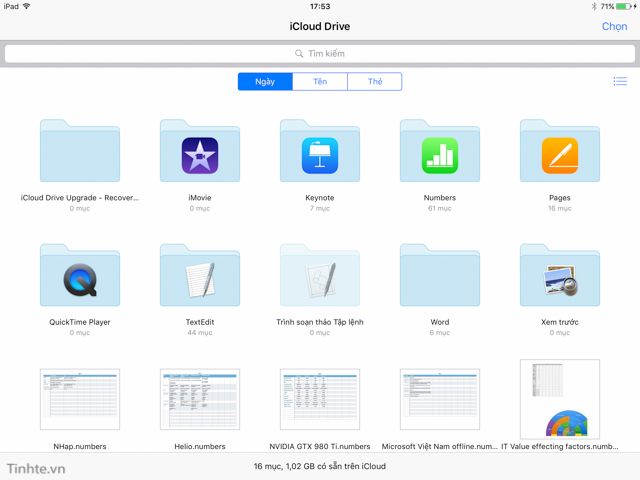Click the 17:53 clock in status bar
The height and width of the screenshot is (480, 640).
[320, 7]
